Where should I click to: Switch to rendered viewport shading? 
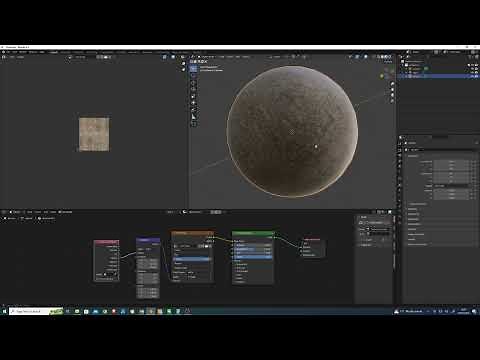(390, 57)
